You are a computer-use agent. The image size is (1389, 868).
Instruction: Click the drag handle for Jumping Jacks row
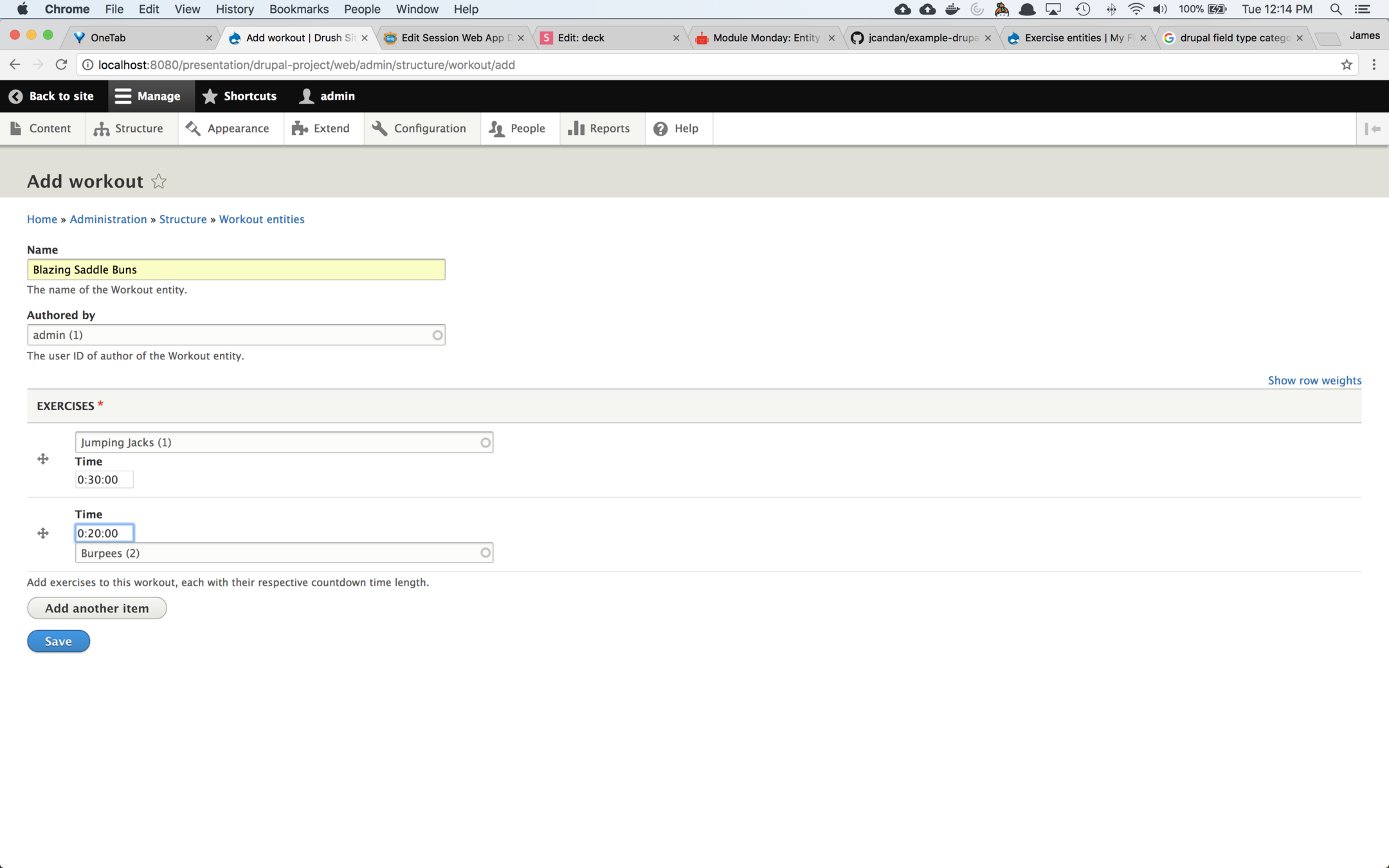tap(43, 459)
